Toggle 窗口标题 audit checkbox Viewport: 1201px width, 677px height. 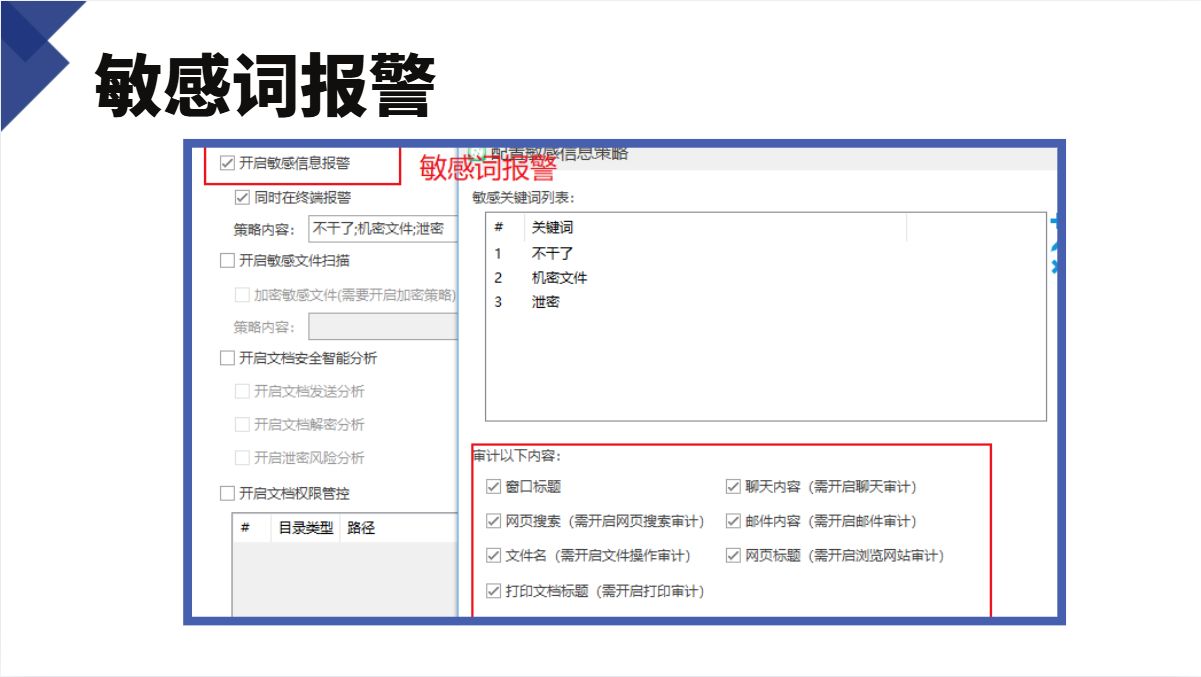(493, 487)
